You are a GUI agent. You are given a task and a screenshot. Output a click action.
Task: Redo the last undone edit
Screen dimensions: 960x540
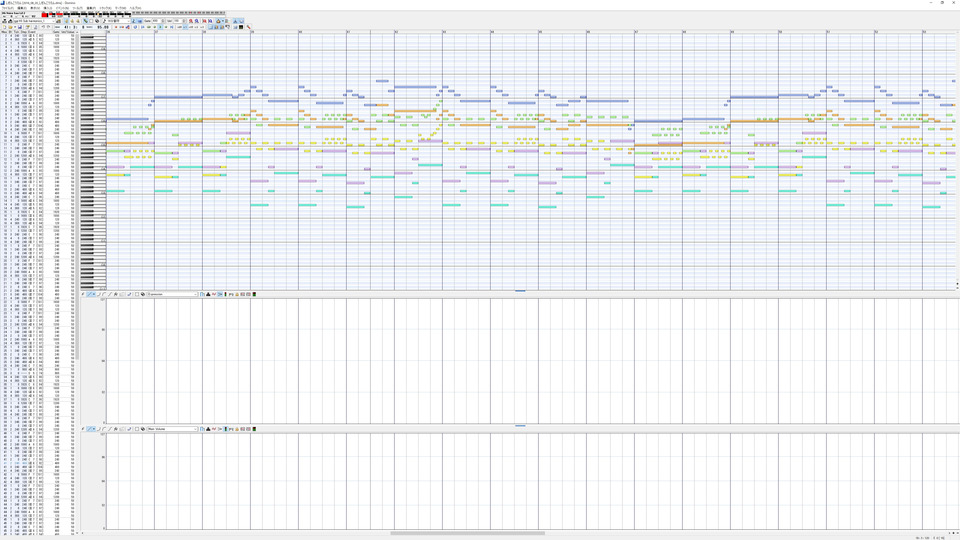point(49,27)
